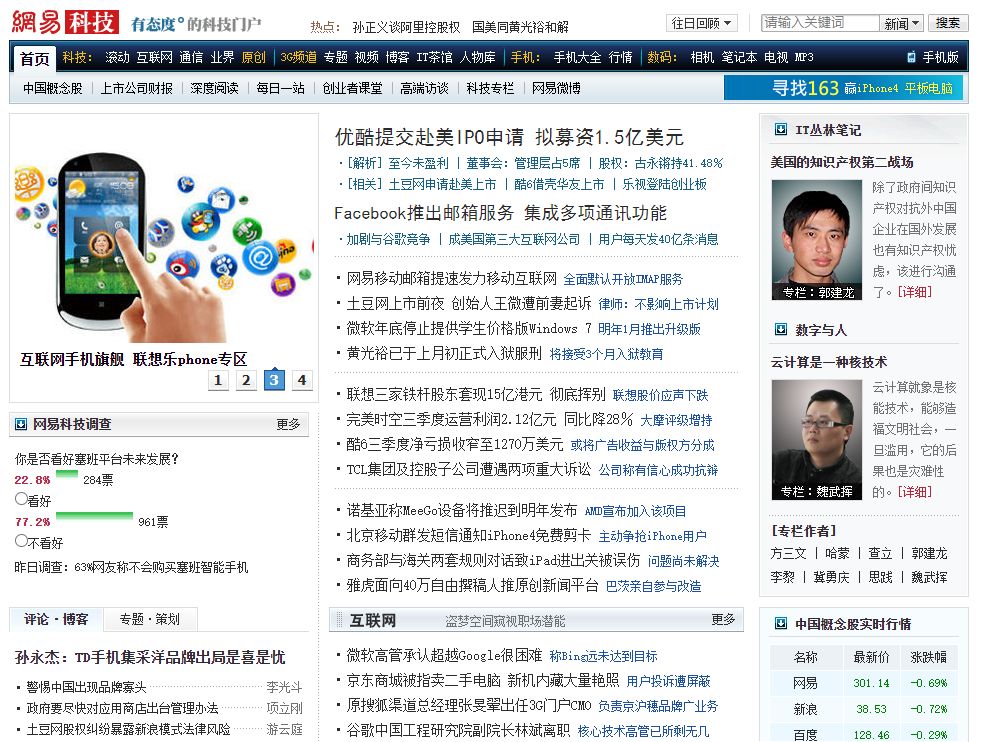This screenshot has height=742, width=981.
Task: Click the phone icon beside 手机版
Action: (x=911, y=58)
